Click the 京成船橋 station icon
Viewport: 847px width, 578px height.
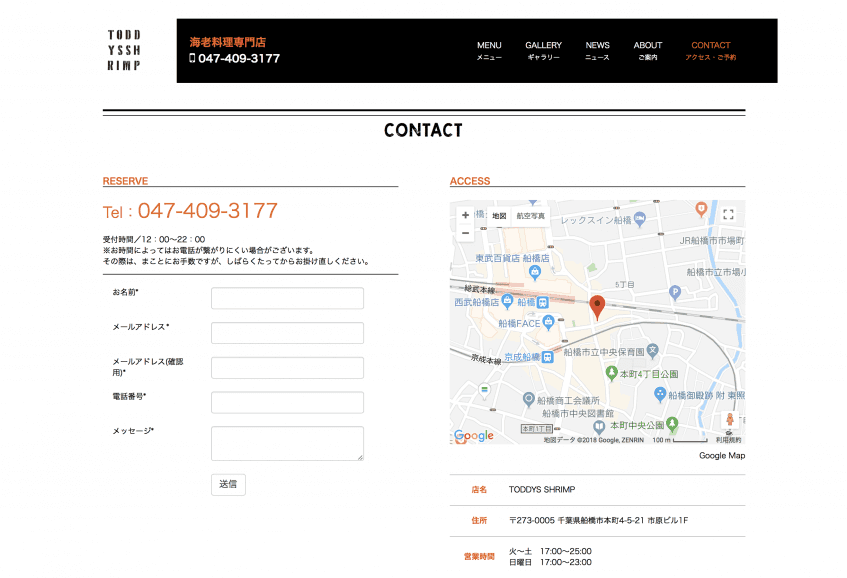tap(548, 357)
